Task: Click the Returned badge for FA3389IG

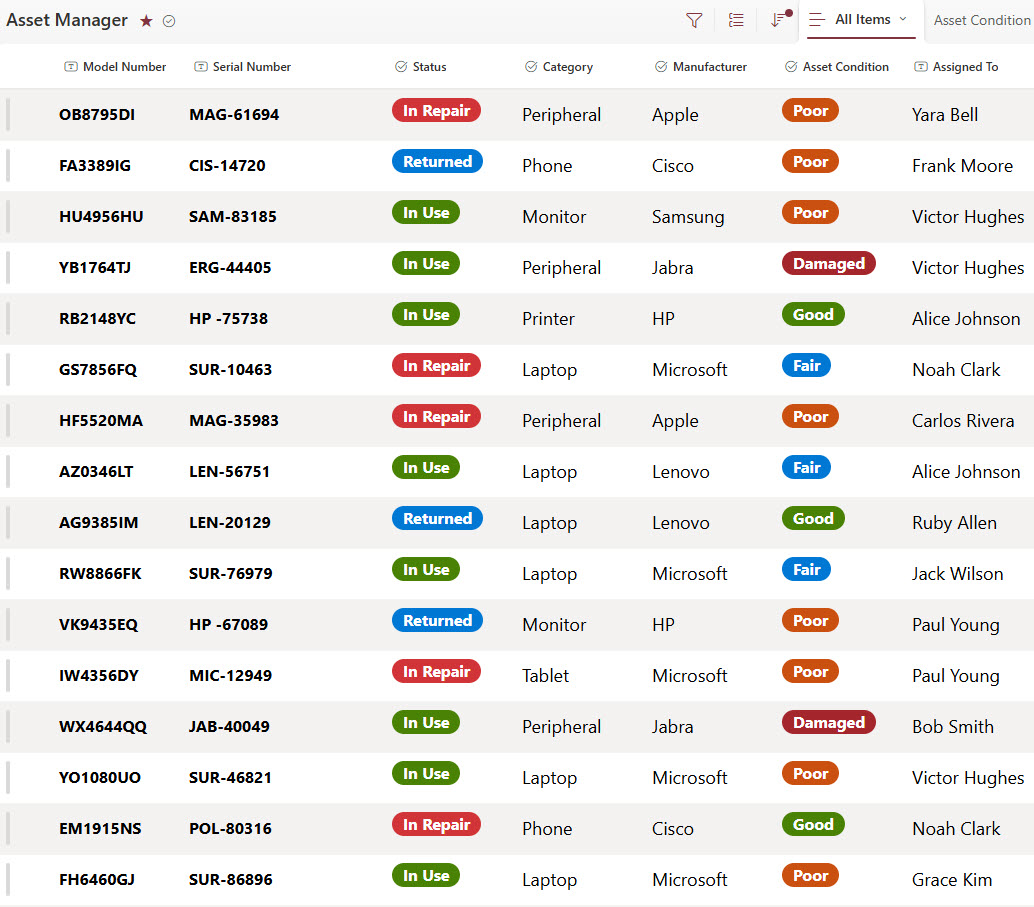Action: (437, 162)
